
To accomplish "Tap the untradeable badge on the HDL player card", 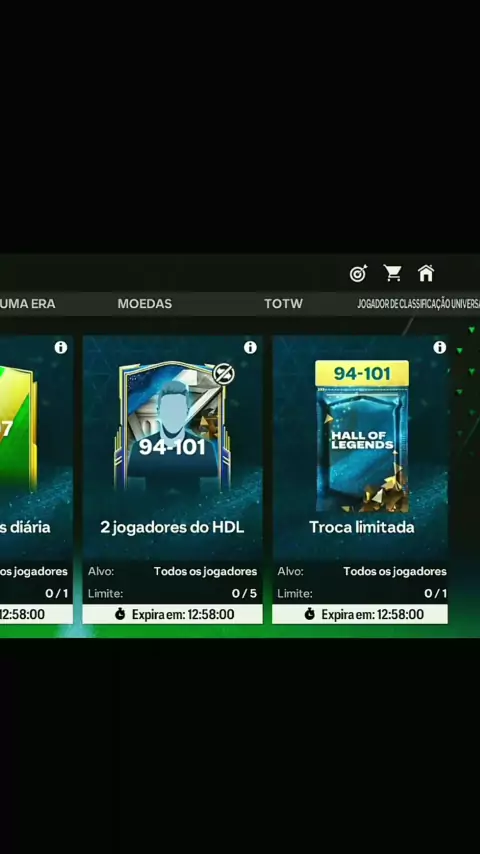I will pos(223,374).
